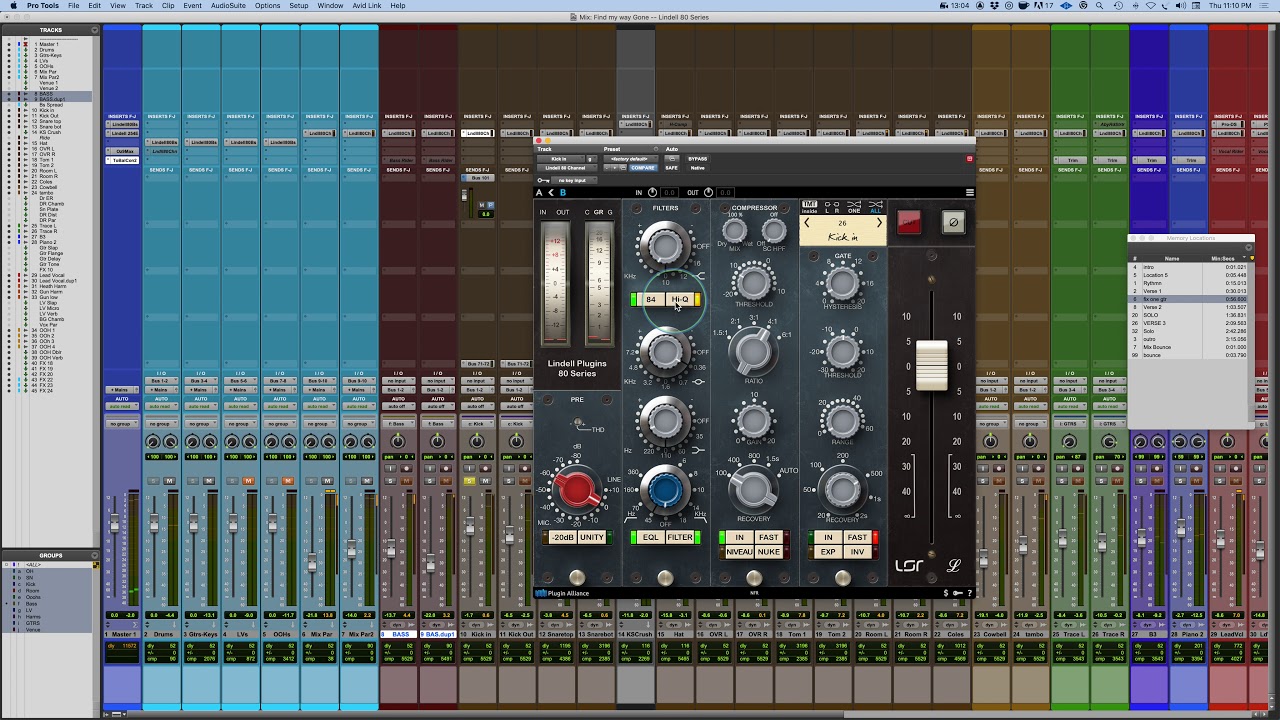
Task: Open the Avid Link menu
Action: (367, 6)
